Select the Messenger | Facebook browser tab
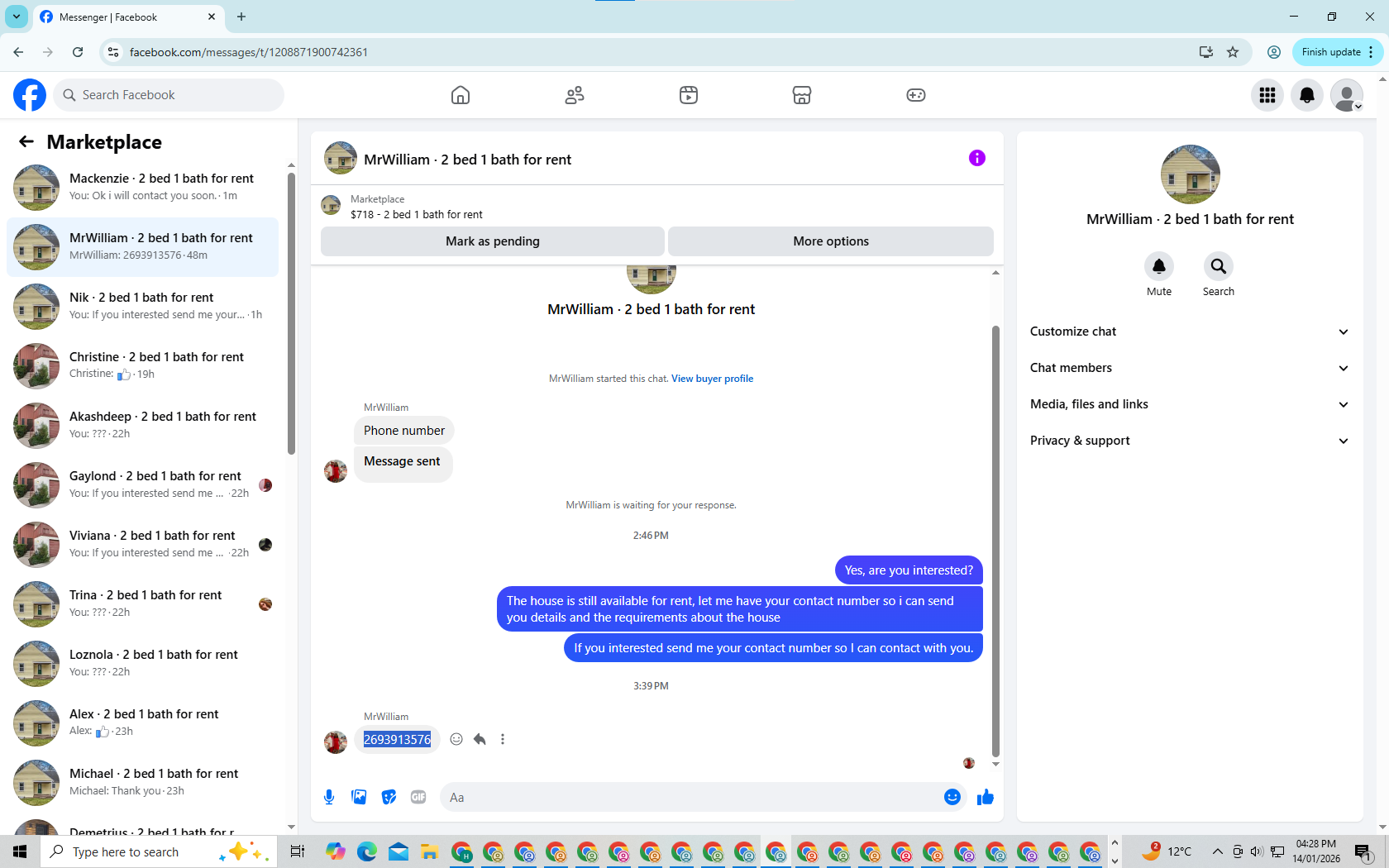This screenshot has height=868, width=1389. (128, 17)
